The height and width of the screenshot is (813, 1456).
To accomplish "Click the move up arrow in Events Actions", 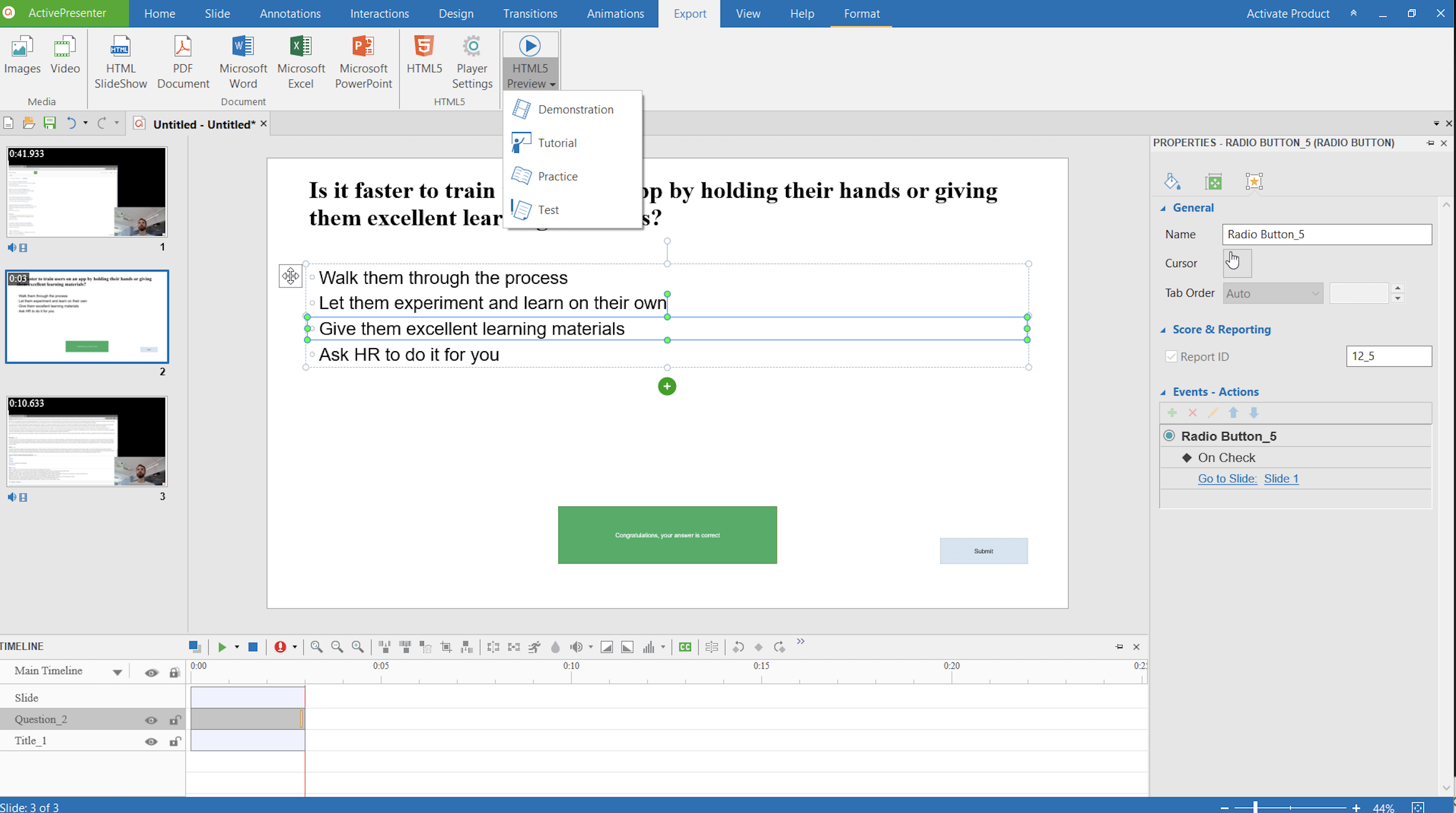I will (1234, 412).
